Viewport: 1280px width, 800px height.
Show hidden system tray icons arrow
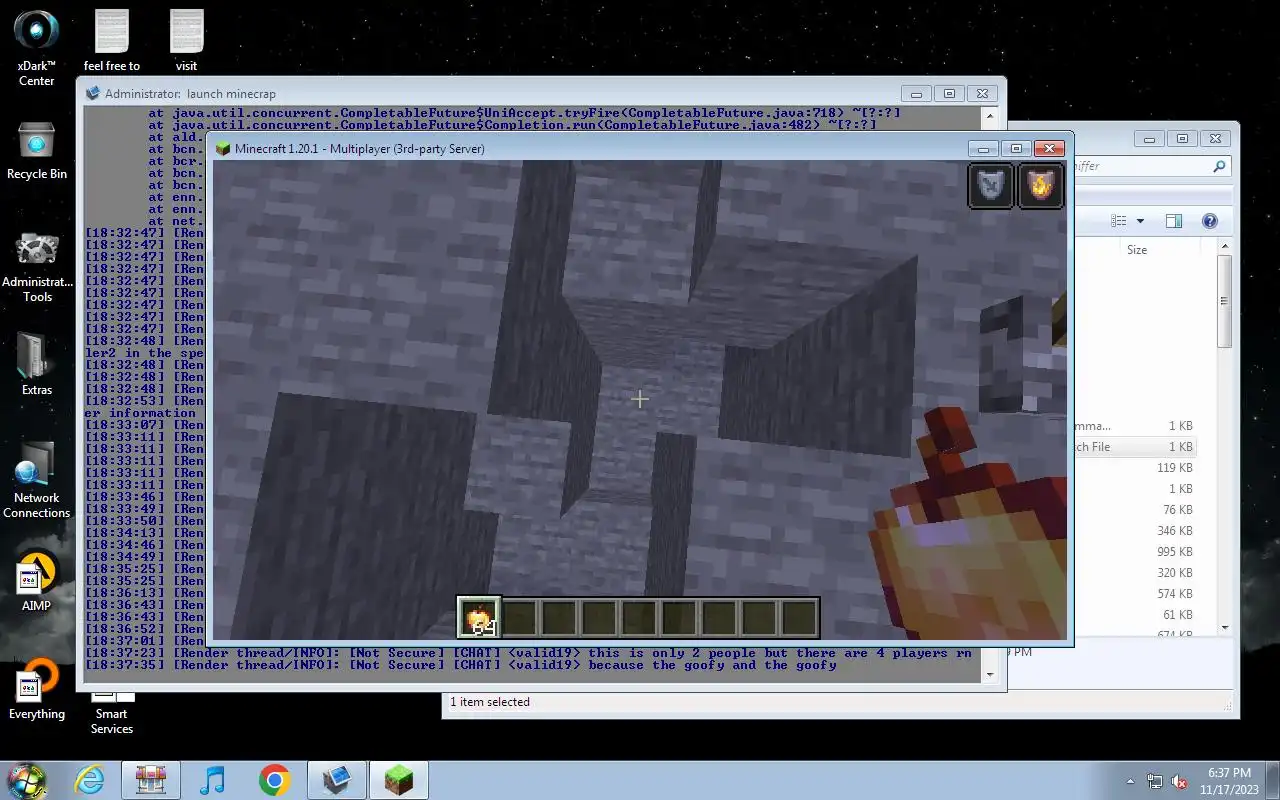point(1130,781)
